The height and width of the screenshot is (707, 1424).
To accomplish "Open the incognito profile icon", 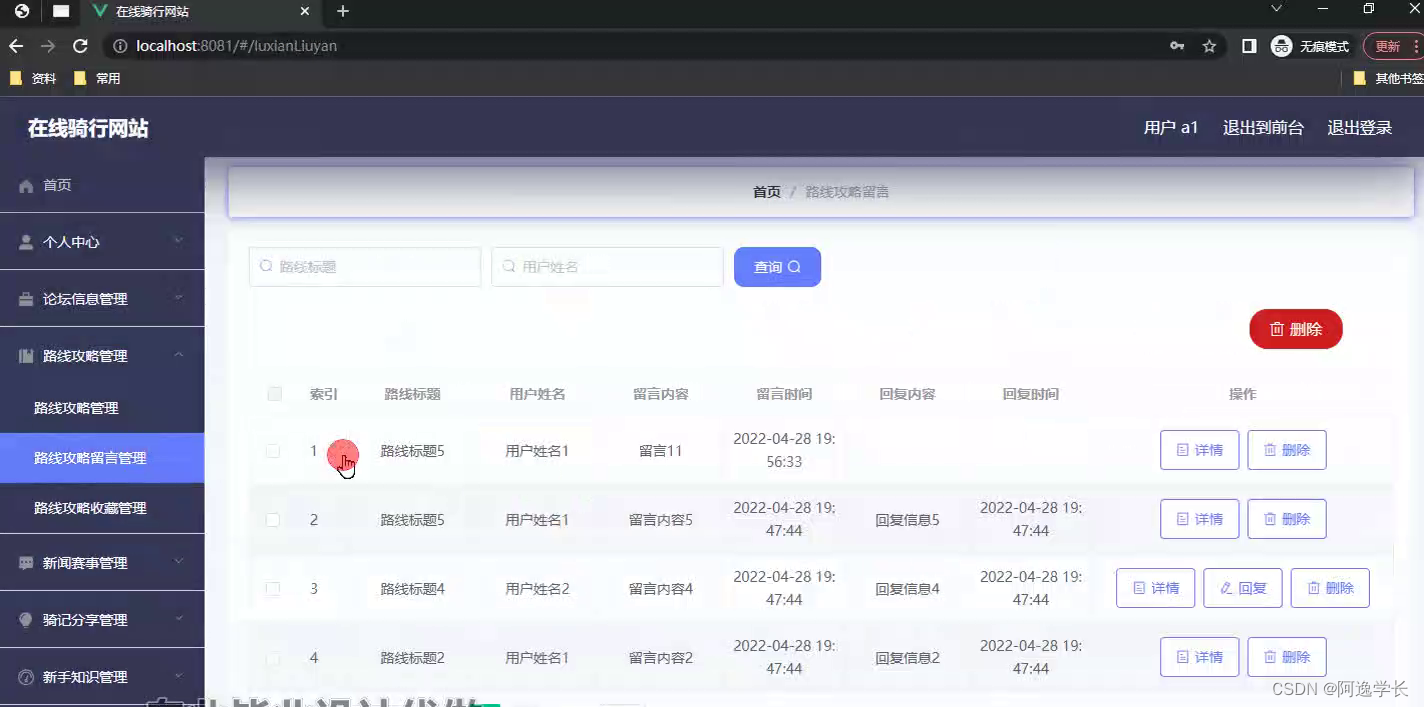I will 1281,46.
